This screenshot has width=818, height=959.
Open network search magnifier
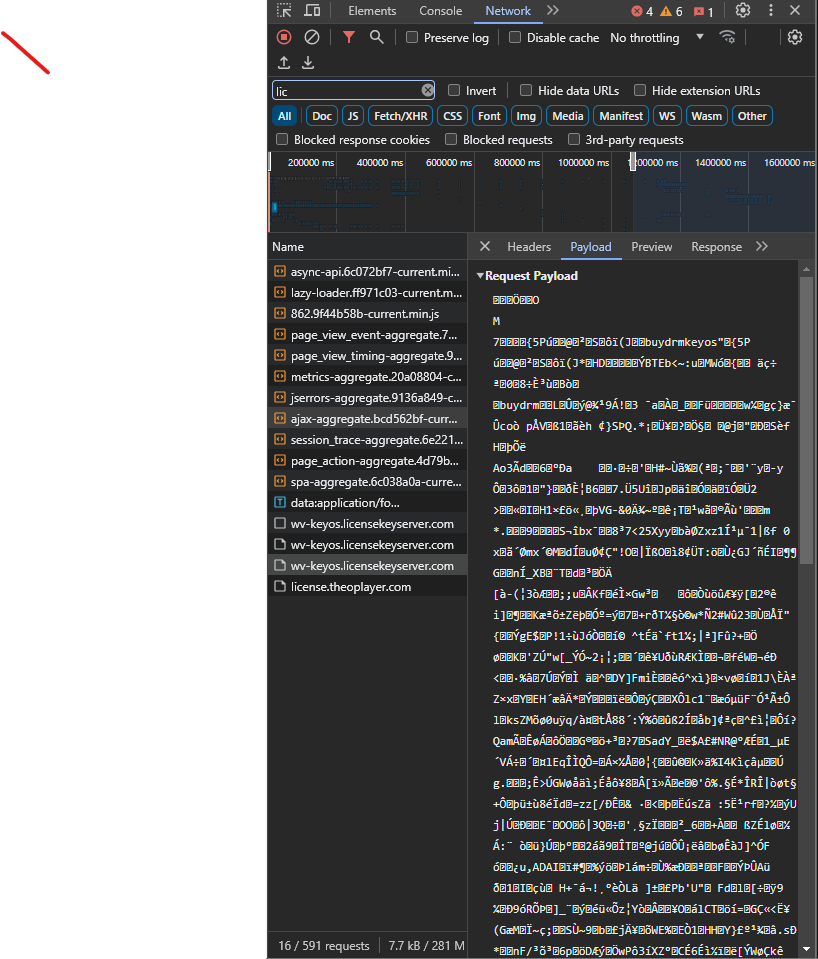(377, 37)
